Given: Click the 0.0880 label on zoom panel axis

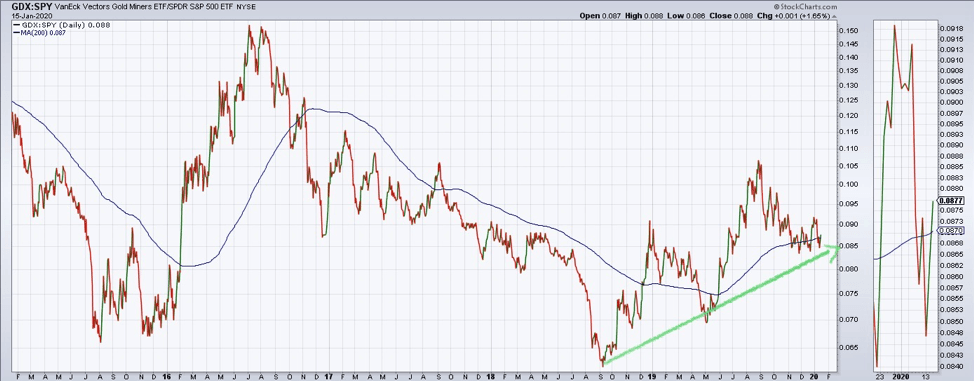Looking at the screenshot, I should (x=952, y=188).
